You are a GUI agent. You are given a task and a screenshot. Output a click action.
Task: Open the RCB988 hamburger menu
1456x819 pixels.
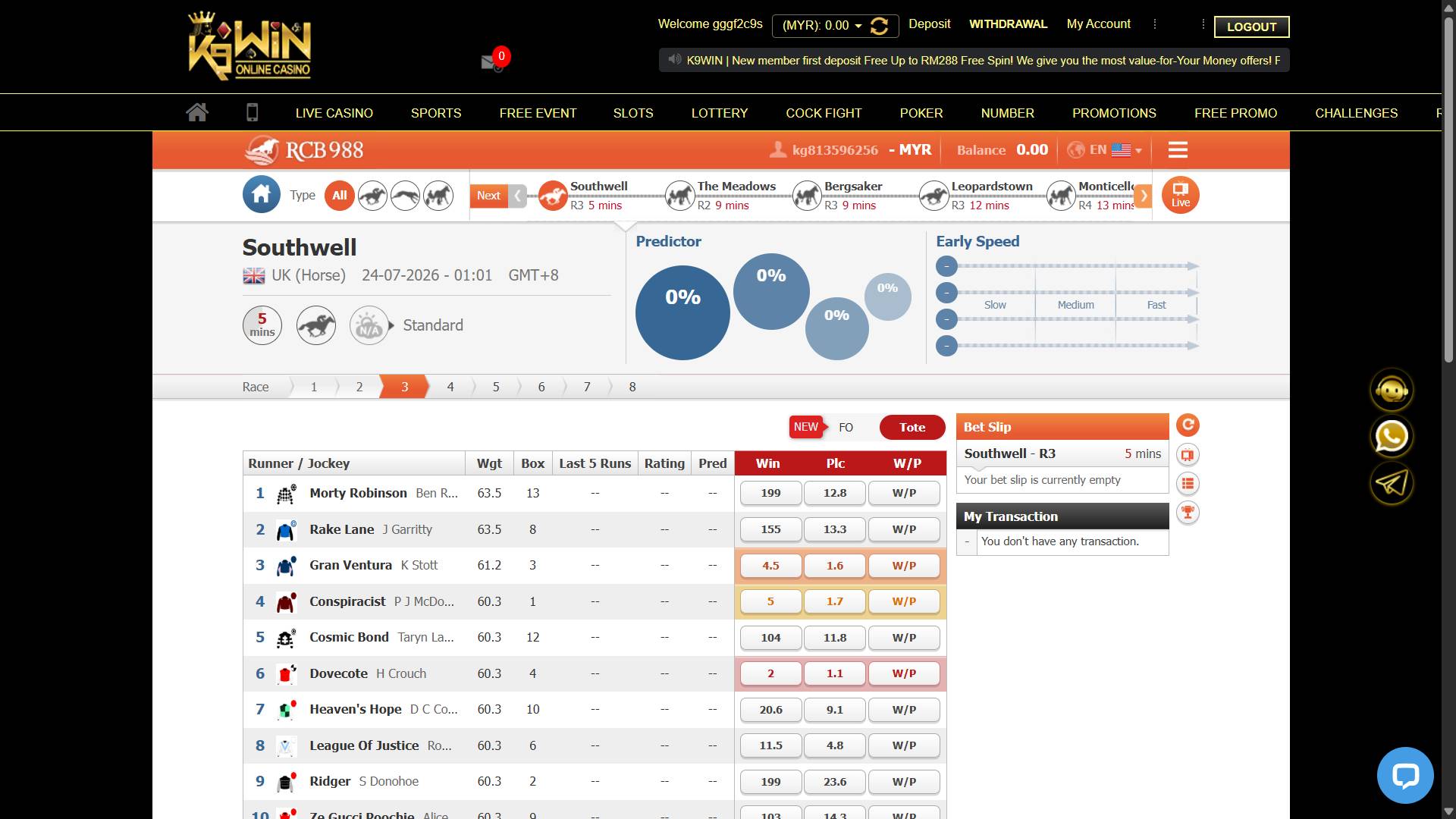pos(1178,150)
